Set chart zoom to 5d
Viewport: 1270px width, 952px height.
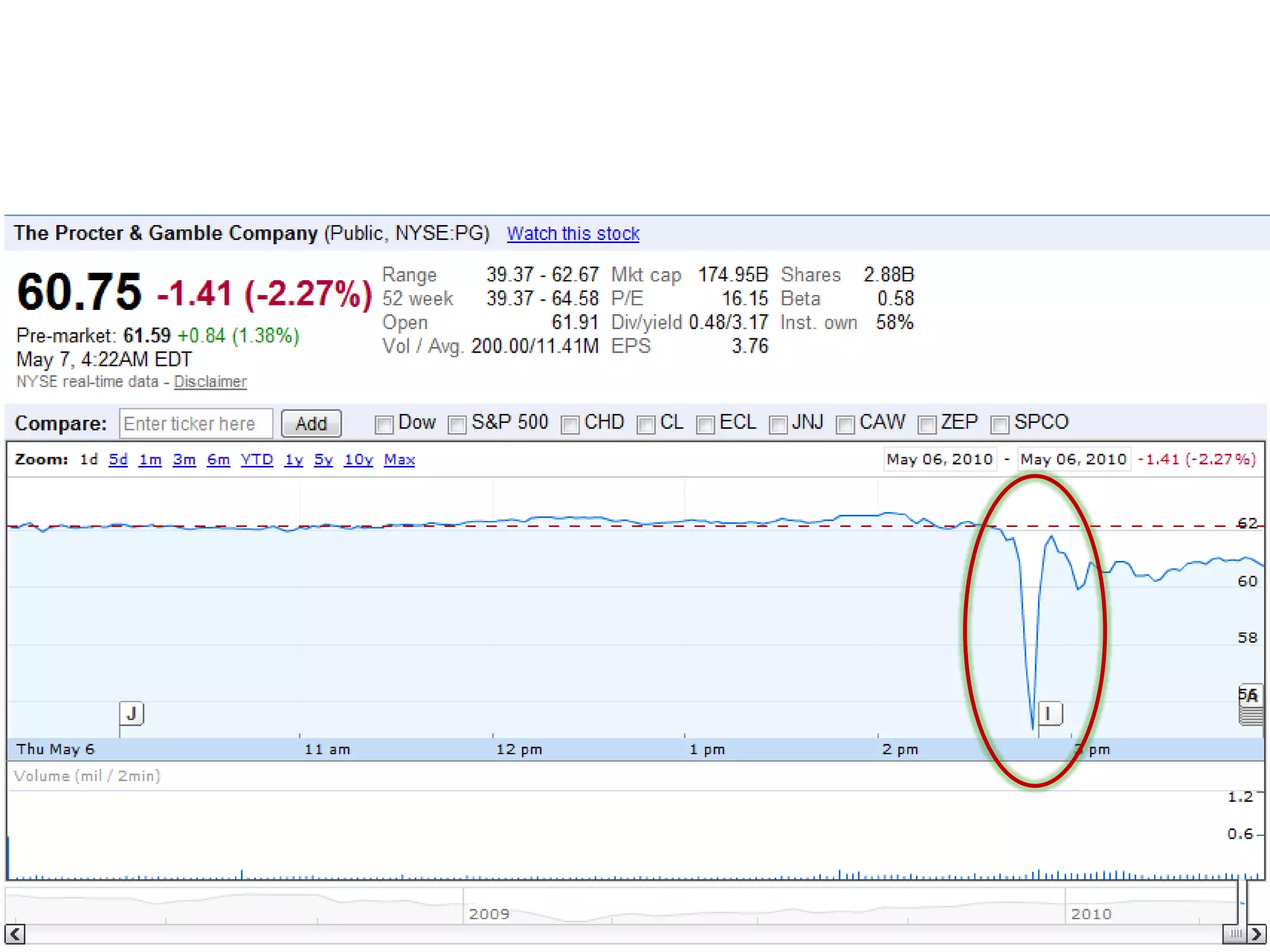[x=118, y=460]
